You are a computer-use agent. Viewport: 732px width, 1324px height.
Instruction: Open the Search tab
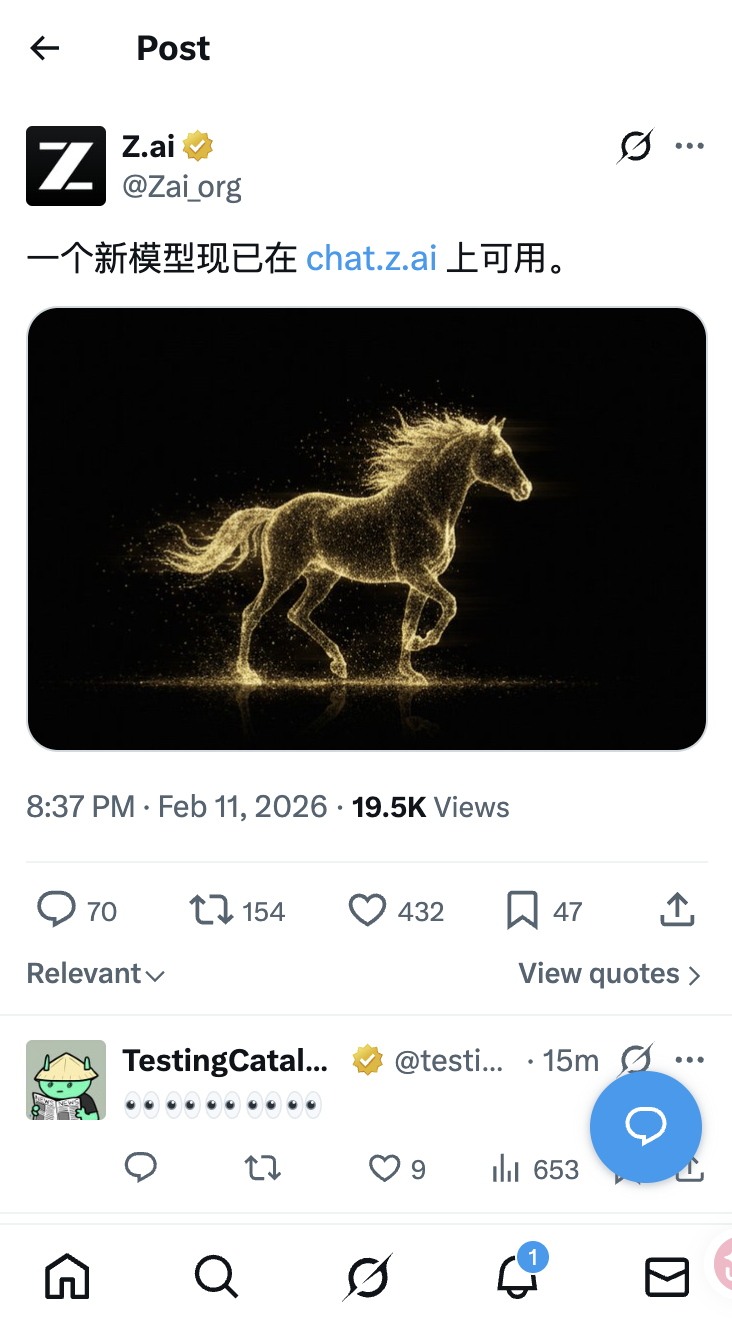[x=216, y=1276]
